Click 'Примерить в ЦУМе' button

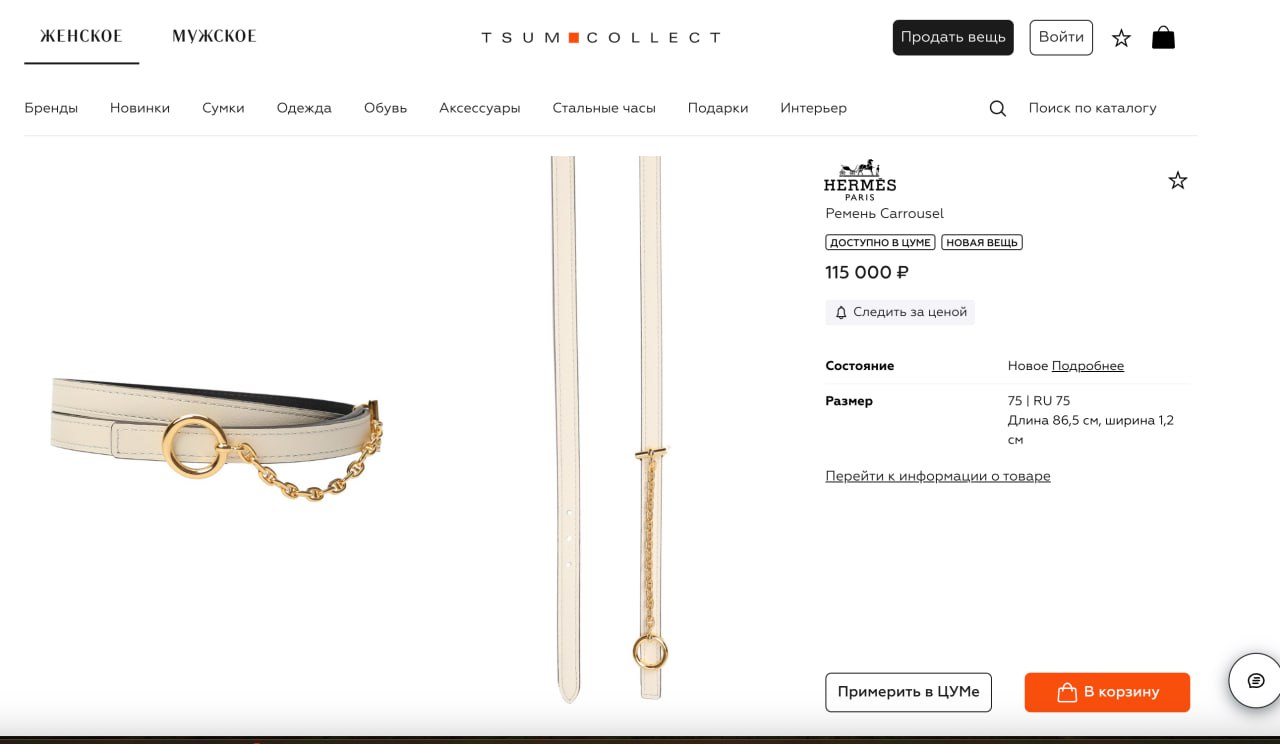coord(908,692)
